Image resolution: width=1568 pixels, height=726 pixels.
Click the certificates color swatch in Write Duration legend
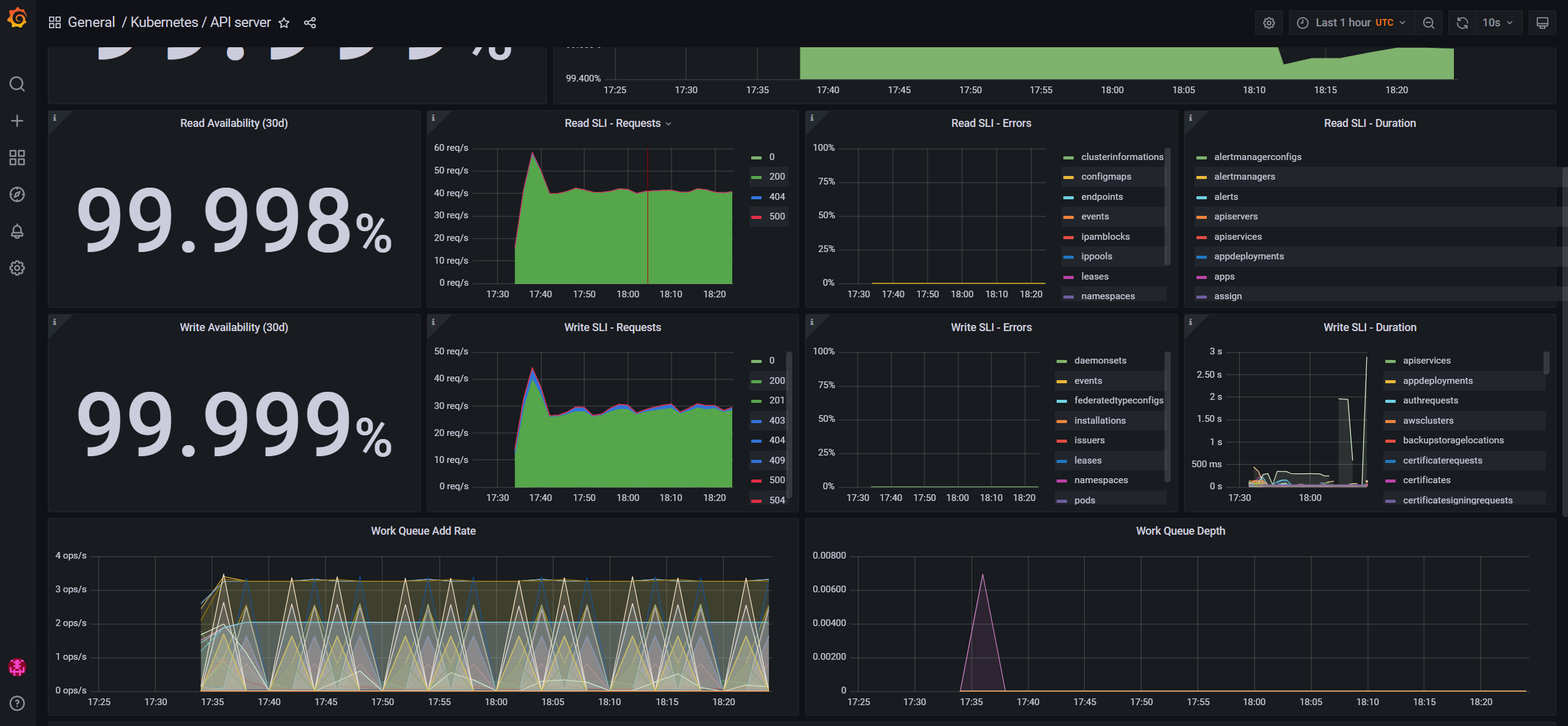tap(1390, 481)
